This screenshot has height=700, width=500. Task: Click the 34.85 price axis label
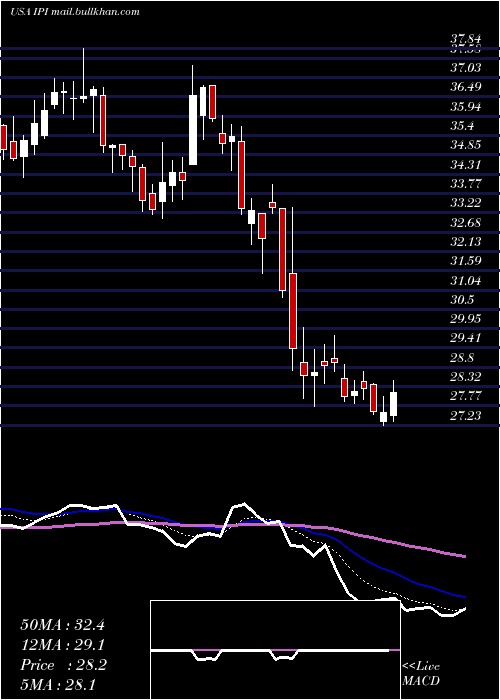(466, 145)
